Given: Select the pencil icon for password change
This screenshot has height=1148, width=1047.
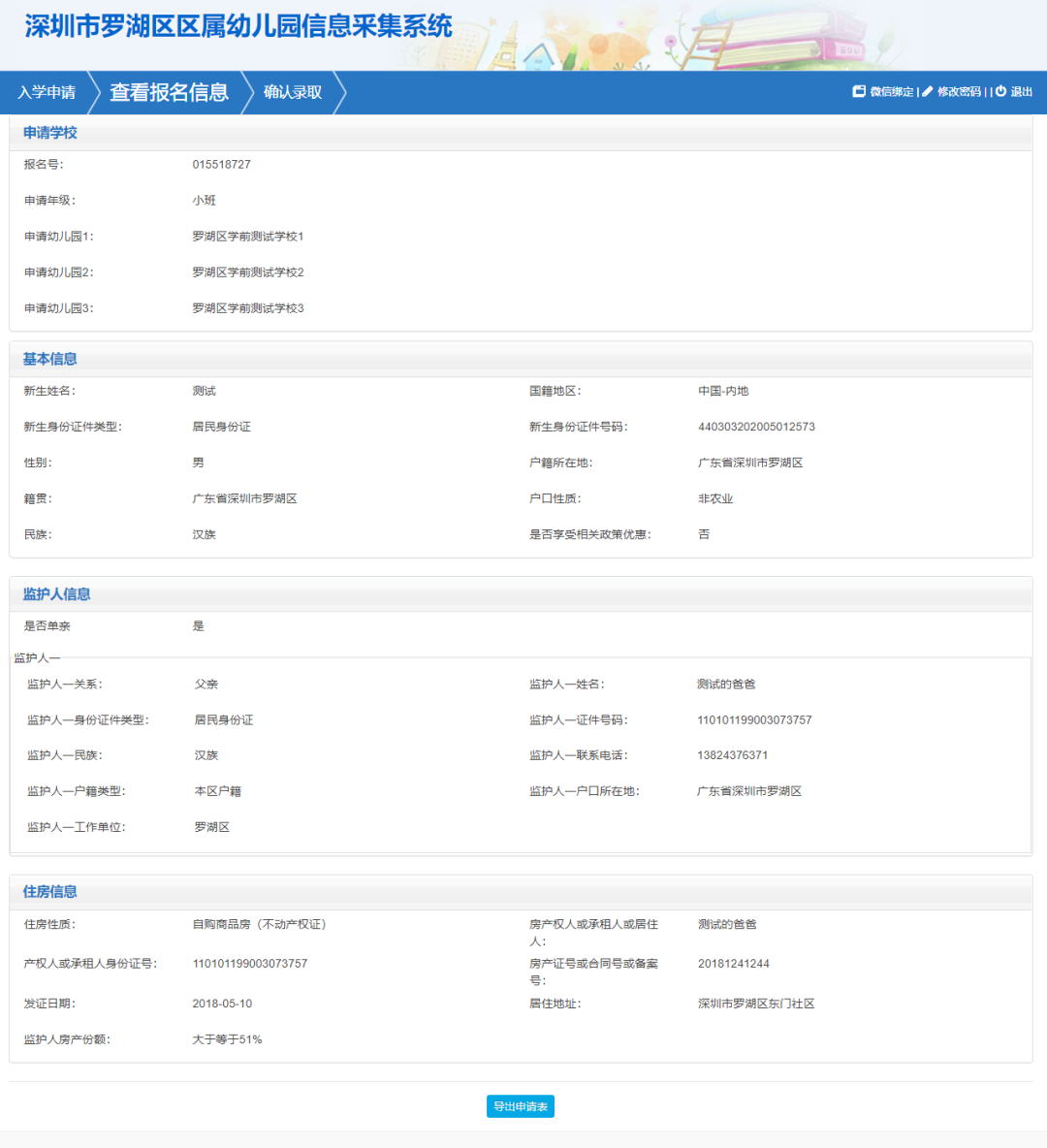Looking at the screenshot, I should tap(928, 91).
